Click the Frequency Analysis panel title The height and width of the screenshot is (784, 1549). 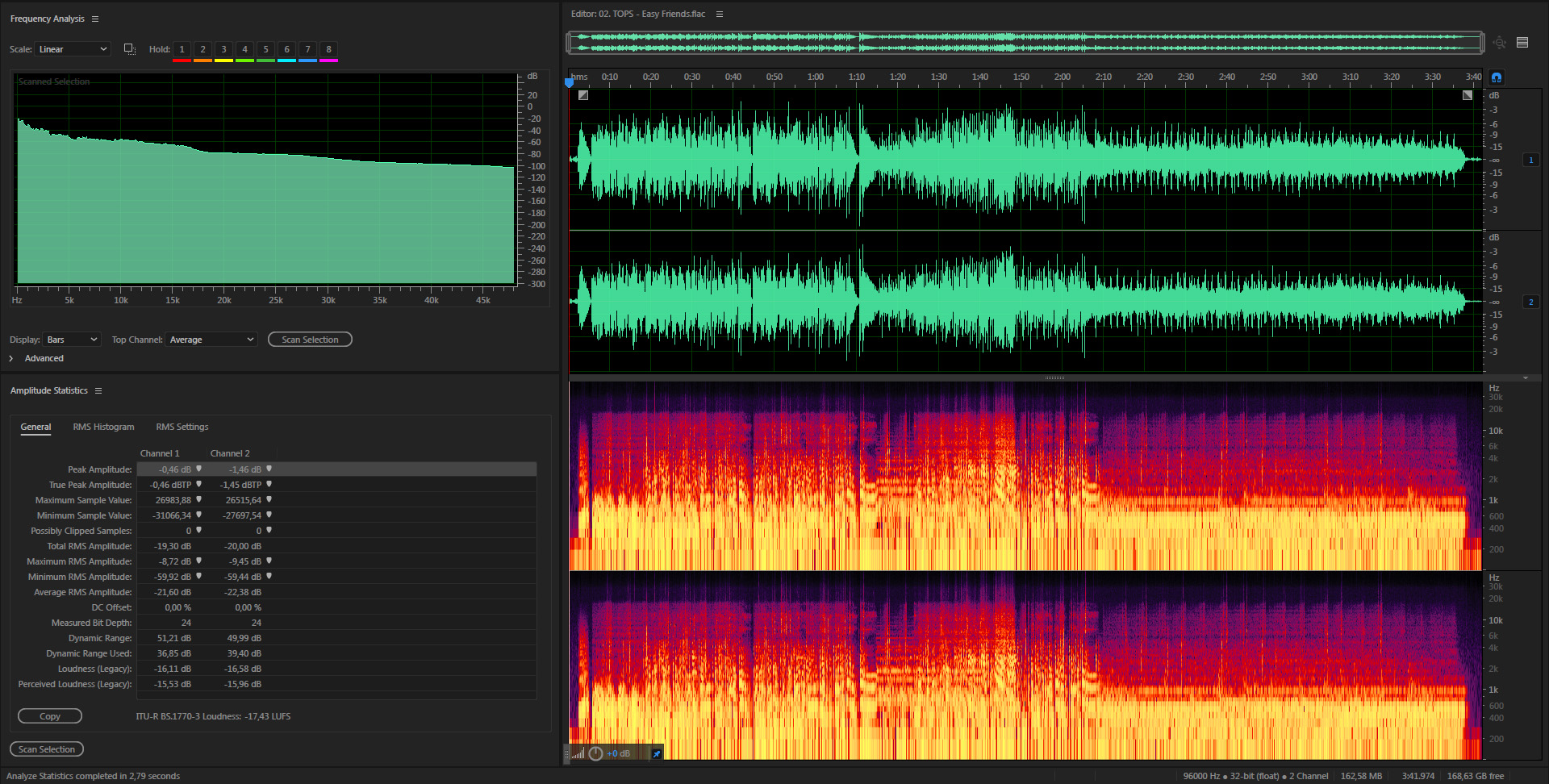(x=47, y=19)
